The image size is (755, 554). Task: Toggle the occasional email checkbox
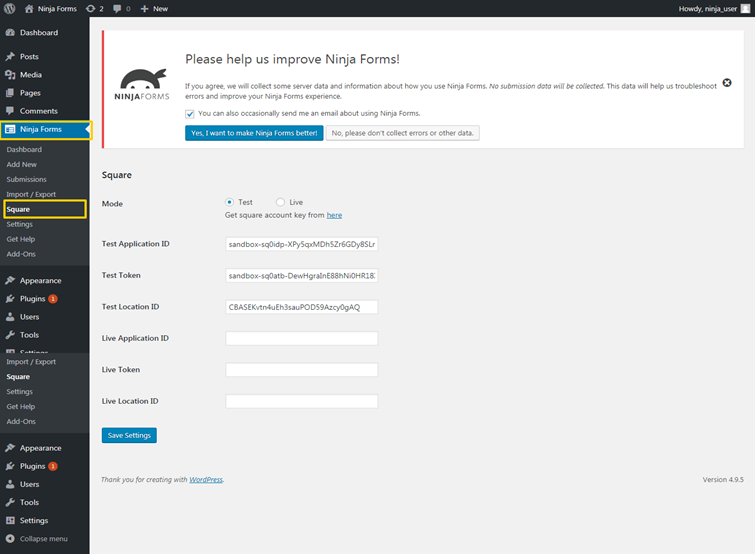190,114
